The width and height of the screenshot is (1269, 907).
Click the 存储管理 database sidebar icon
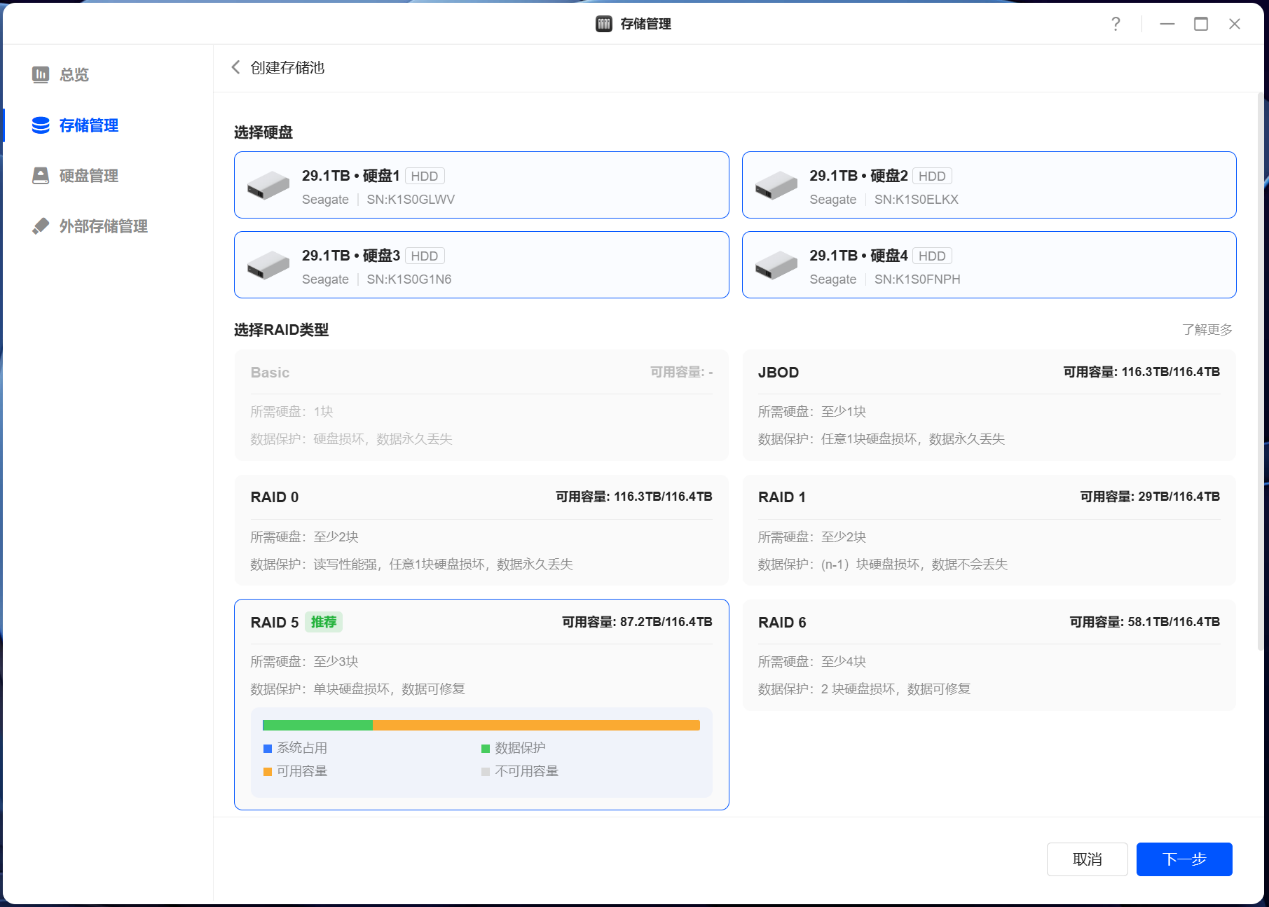(40, 125)
